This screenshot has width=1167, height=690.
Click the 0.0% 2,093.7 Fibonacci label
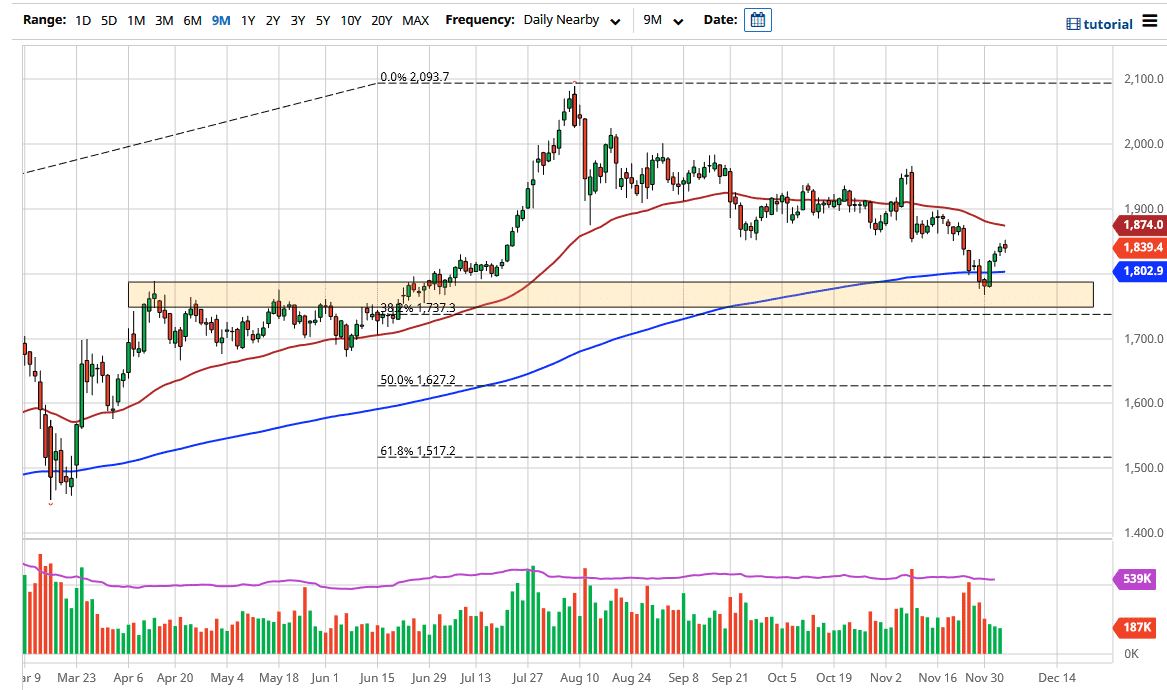[415, 77]
